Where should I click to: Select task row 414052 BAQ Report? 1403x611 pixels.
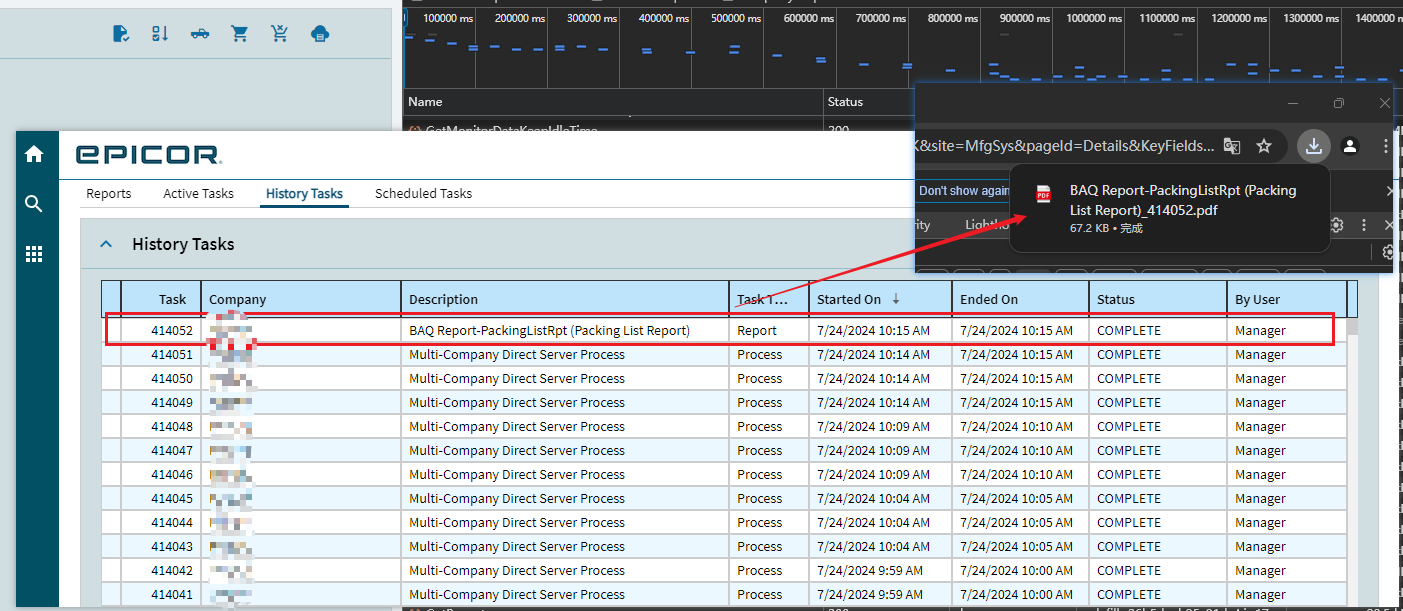pos(549,330)
